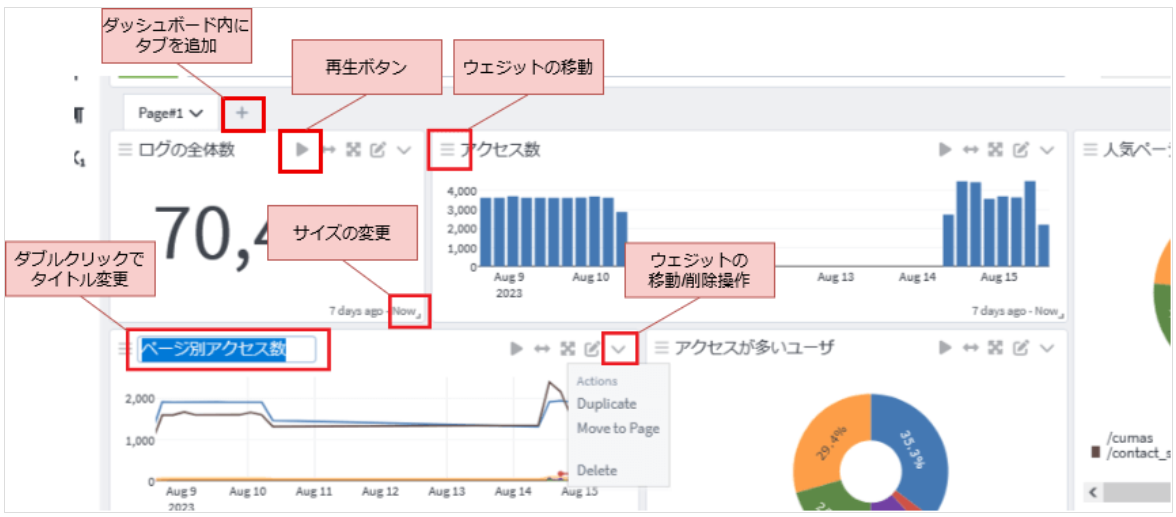This screenshot has width=1176, height=517.
Task: Click the plus icon to add a dashboard tab
Action: click(242, 113)
